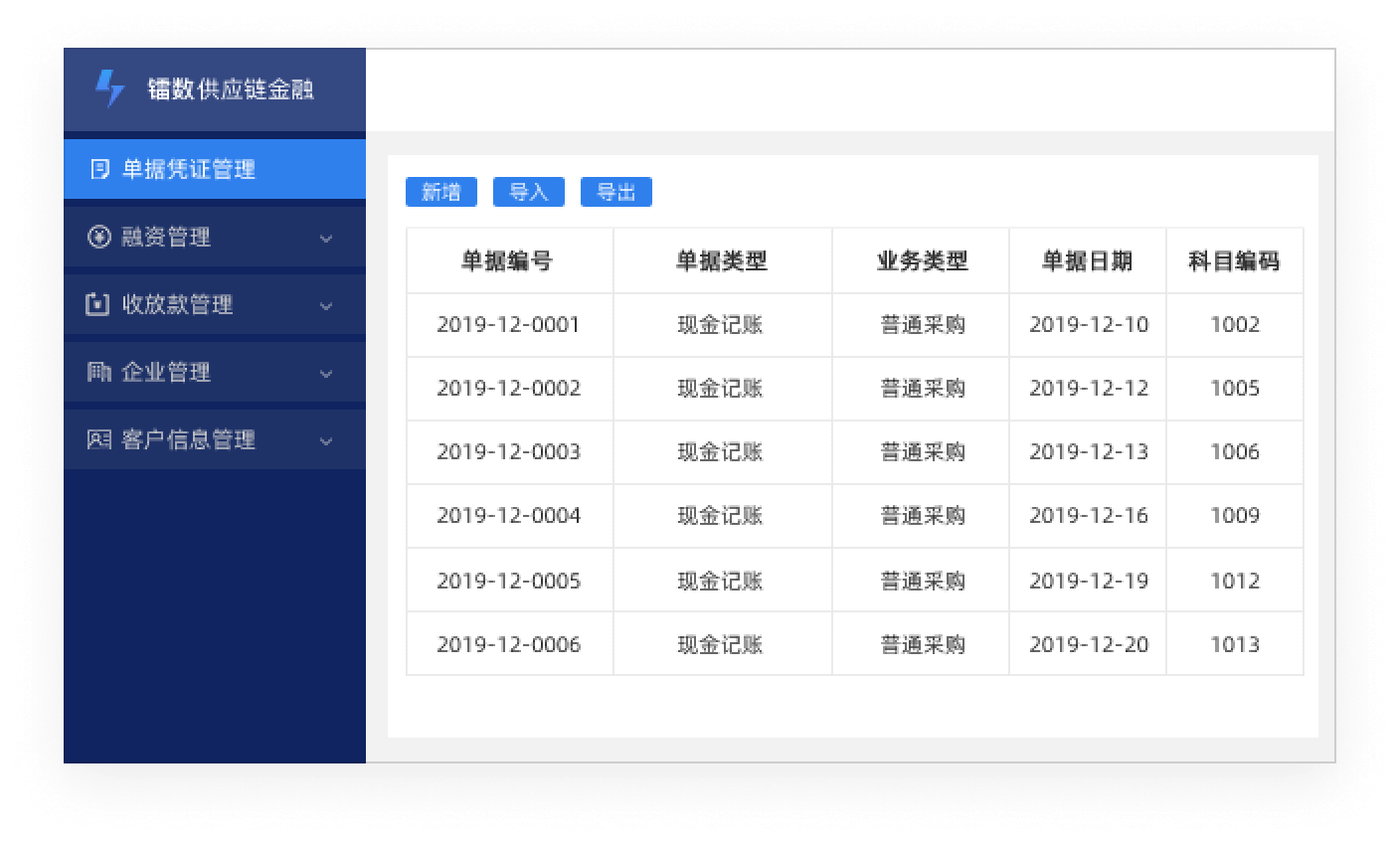Open the 客户信息管理 menu item
The width and height of the screenshot is (1400, 843).
(215, 439)
